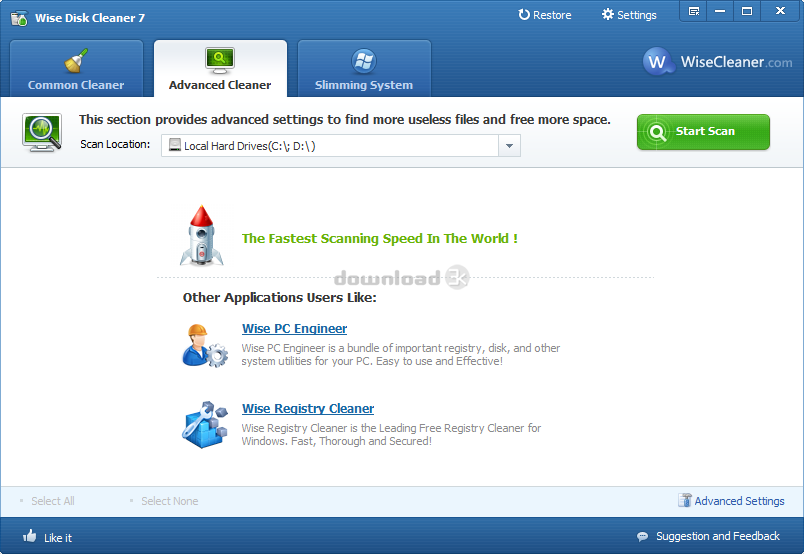
Task: Open the Wise PC Engineer link
Action: 294,329
